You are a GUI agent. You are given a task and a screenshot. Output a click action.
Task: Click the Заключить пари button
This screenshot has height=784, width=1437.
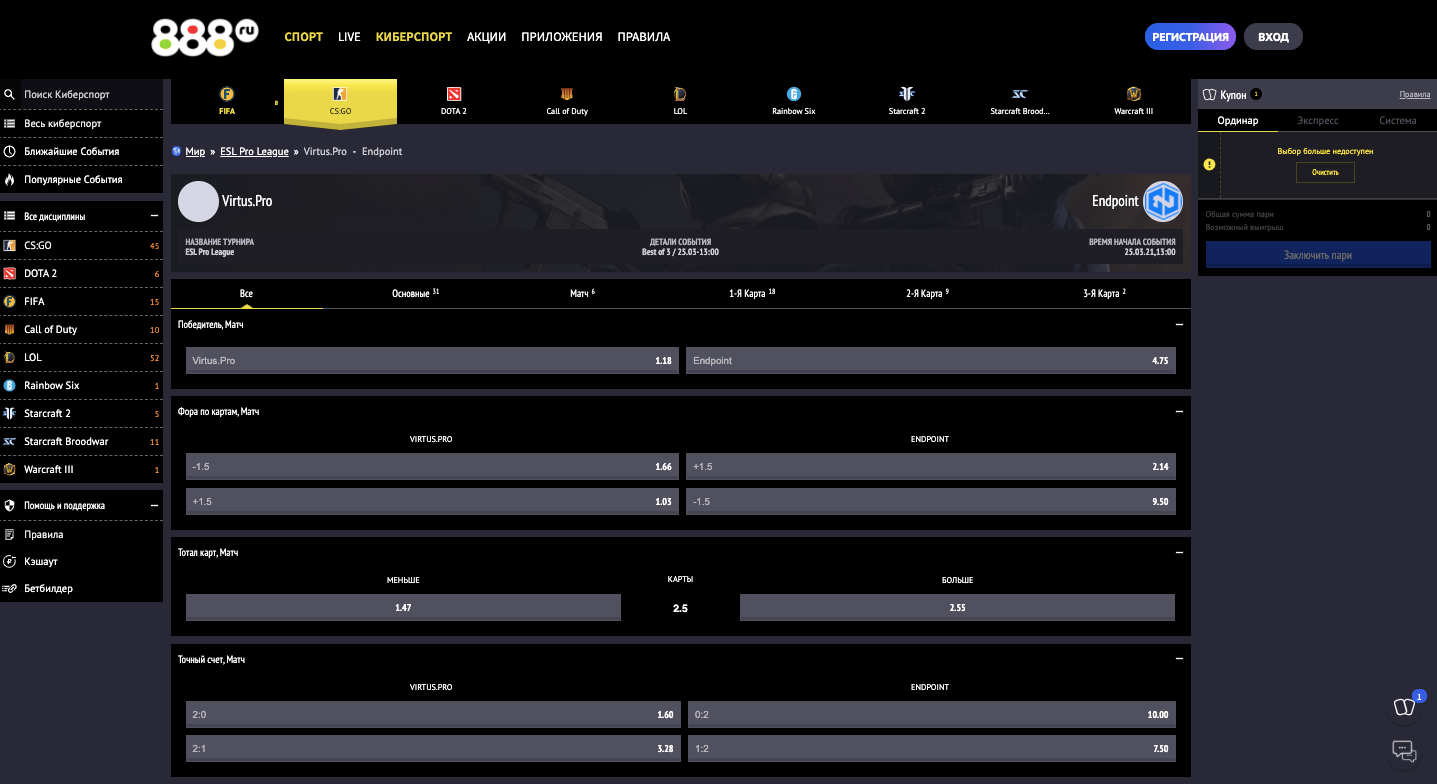[1318, 255]
